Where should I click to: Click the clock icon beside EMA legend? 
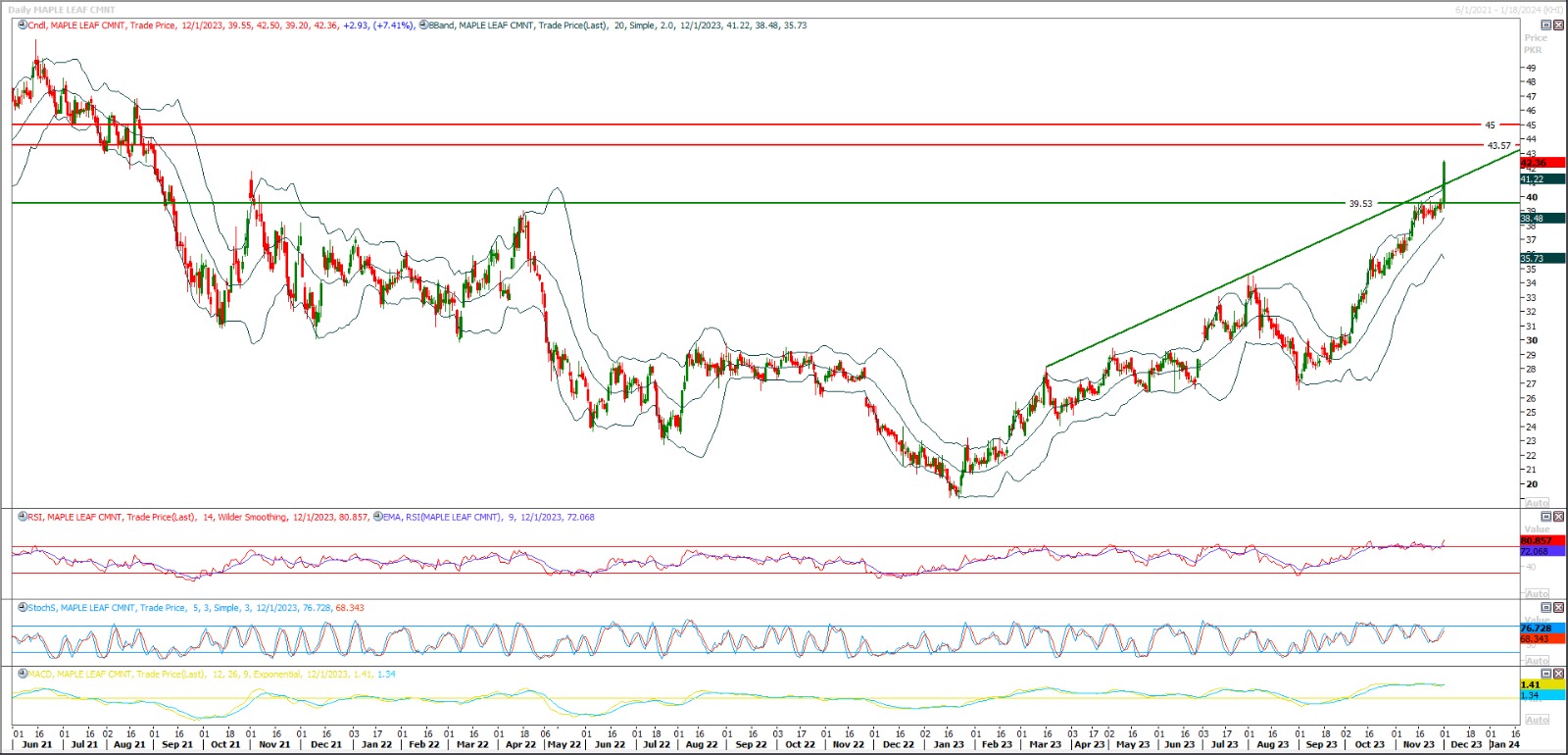click(377, 517)
